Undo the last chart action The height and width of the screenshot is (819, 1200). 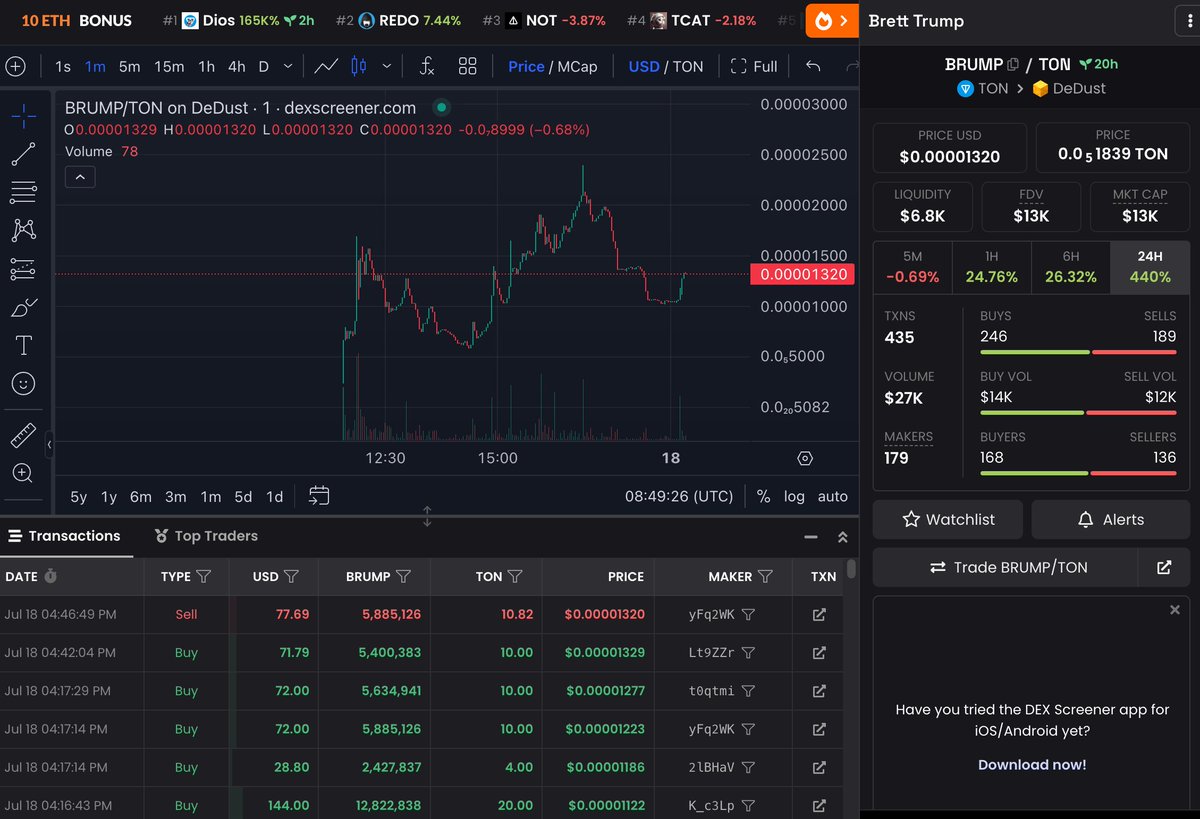point(813,66)
